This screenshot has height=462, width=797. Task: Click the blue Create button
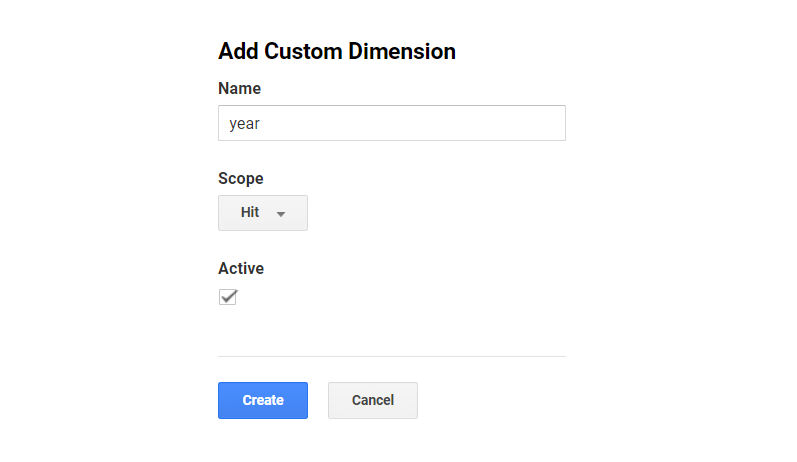tap(263, 401)
